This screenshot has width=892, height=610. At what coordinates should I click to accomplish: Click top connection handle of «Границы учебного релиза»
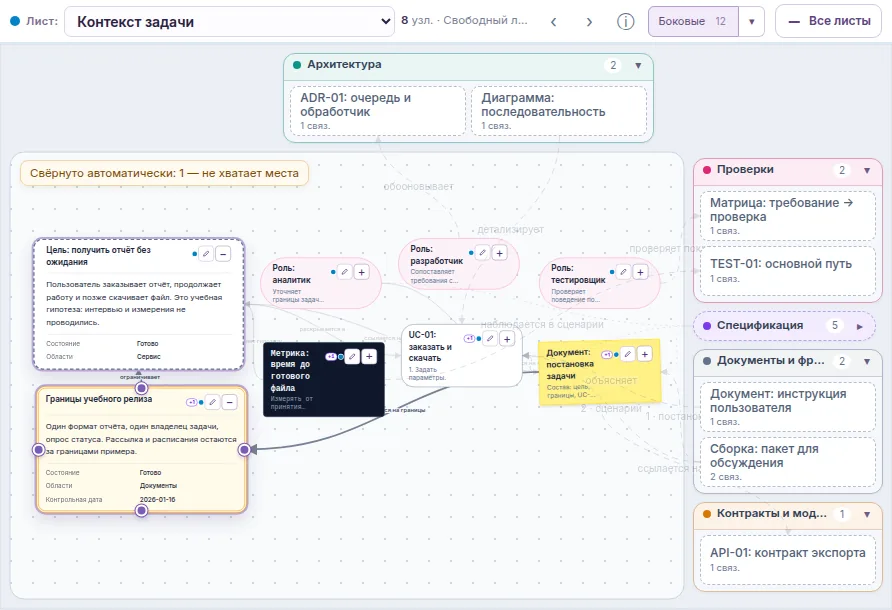pyautogui.click(x=142, y=388)
